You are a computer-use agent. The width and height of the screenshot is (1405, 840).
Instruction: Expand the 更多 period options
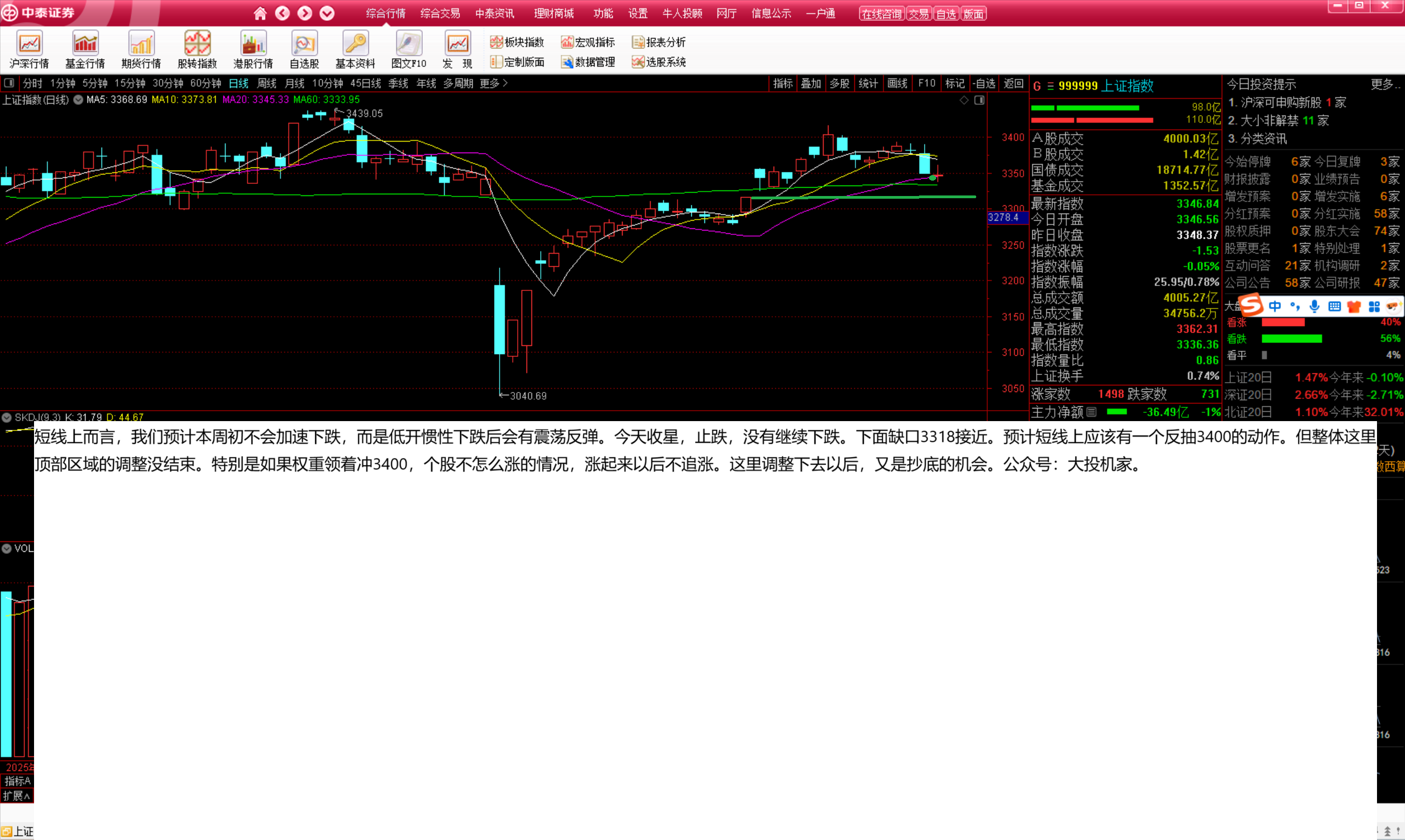click(x=494, y=83)
